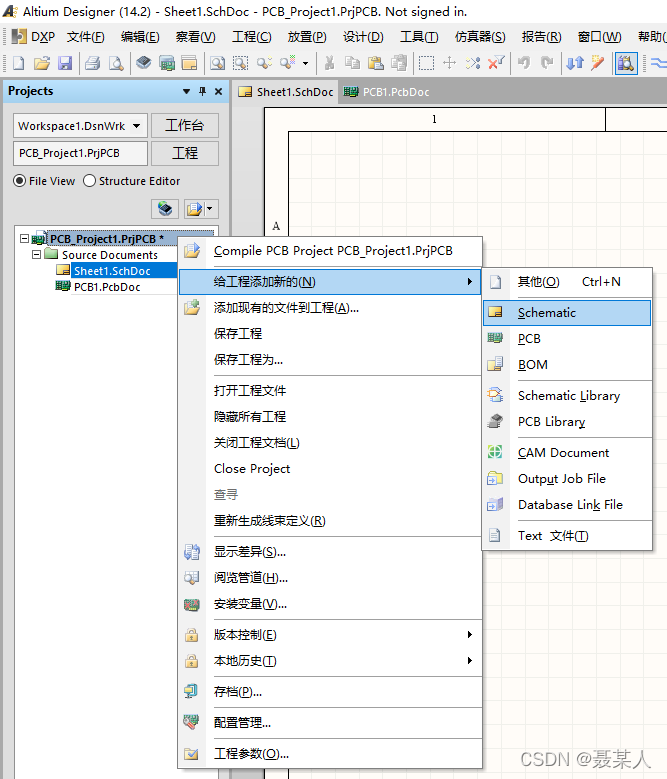Click the 工作台 button
Viewport: 667px width, 779px height.
click(x=185, y=125)
